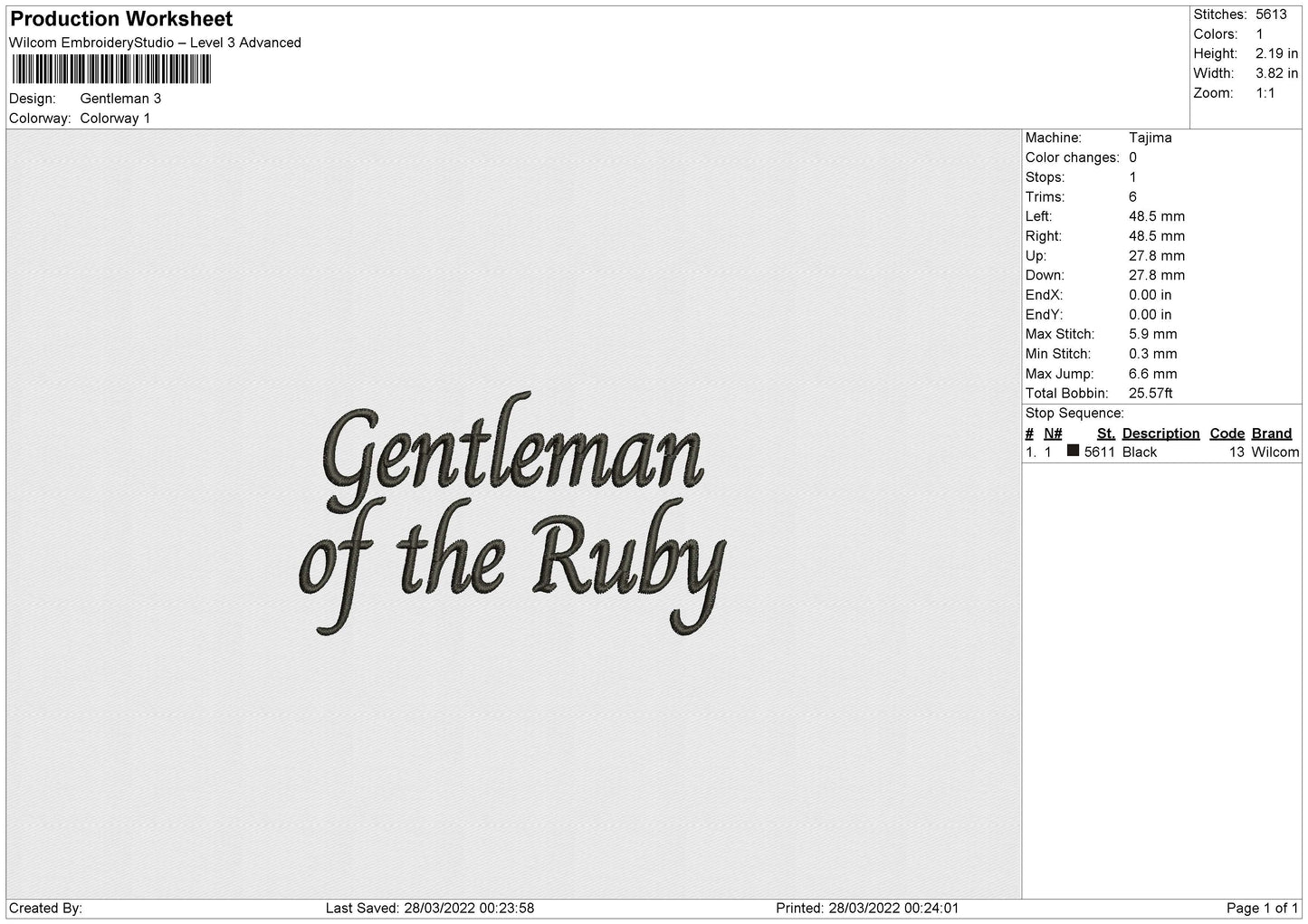This screenshot has width=1308, height=924.
Task: Click the Trims value 6
Action: click(x=1132, y=197)
